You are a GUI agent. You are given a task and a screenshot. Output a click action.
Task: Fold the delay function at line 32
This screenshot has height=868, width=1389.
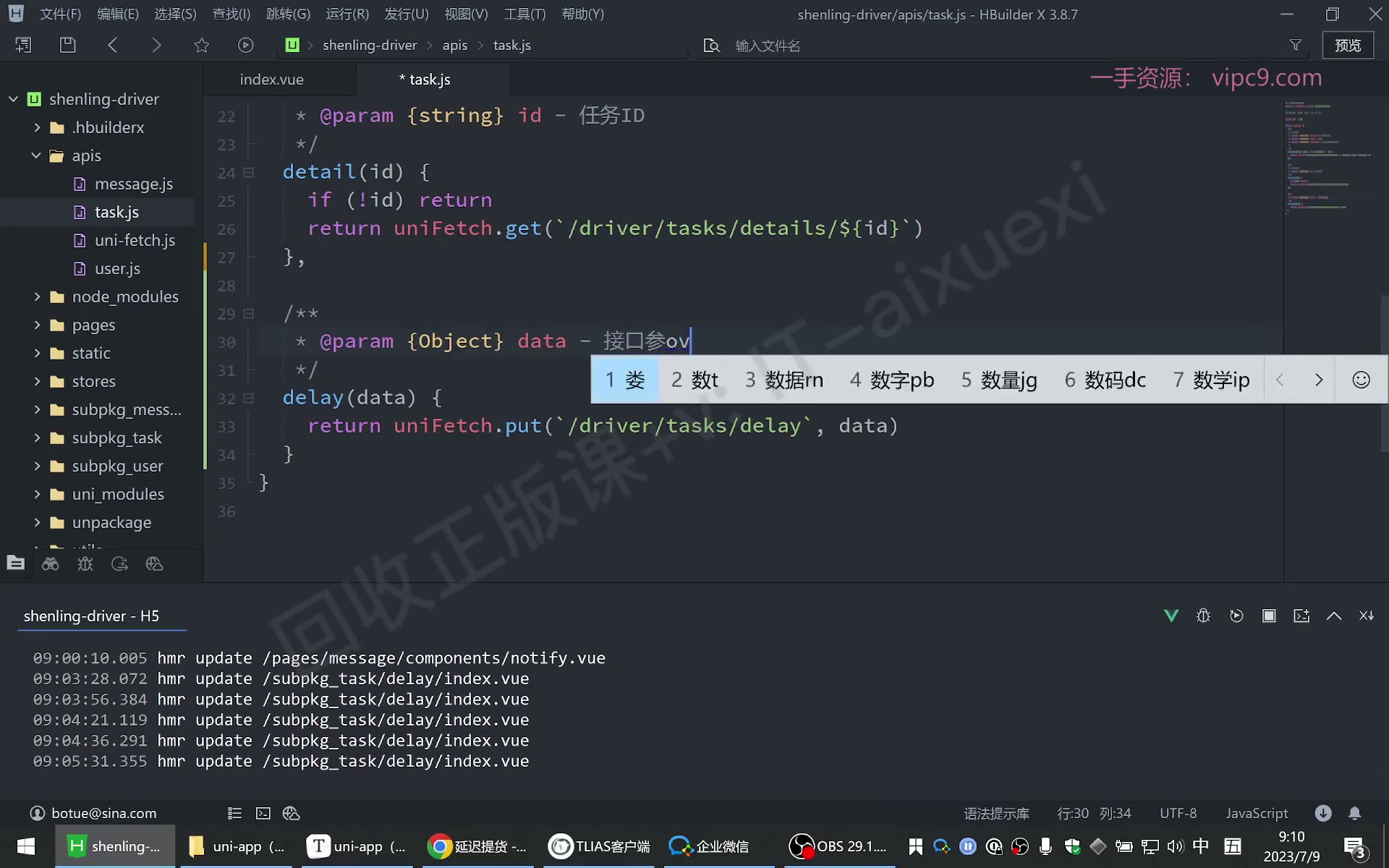pos(249,398)
